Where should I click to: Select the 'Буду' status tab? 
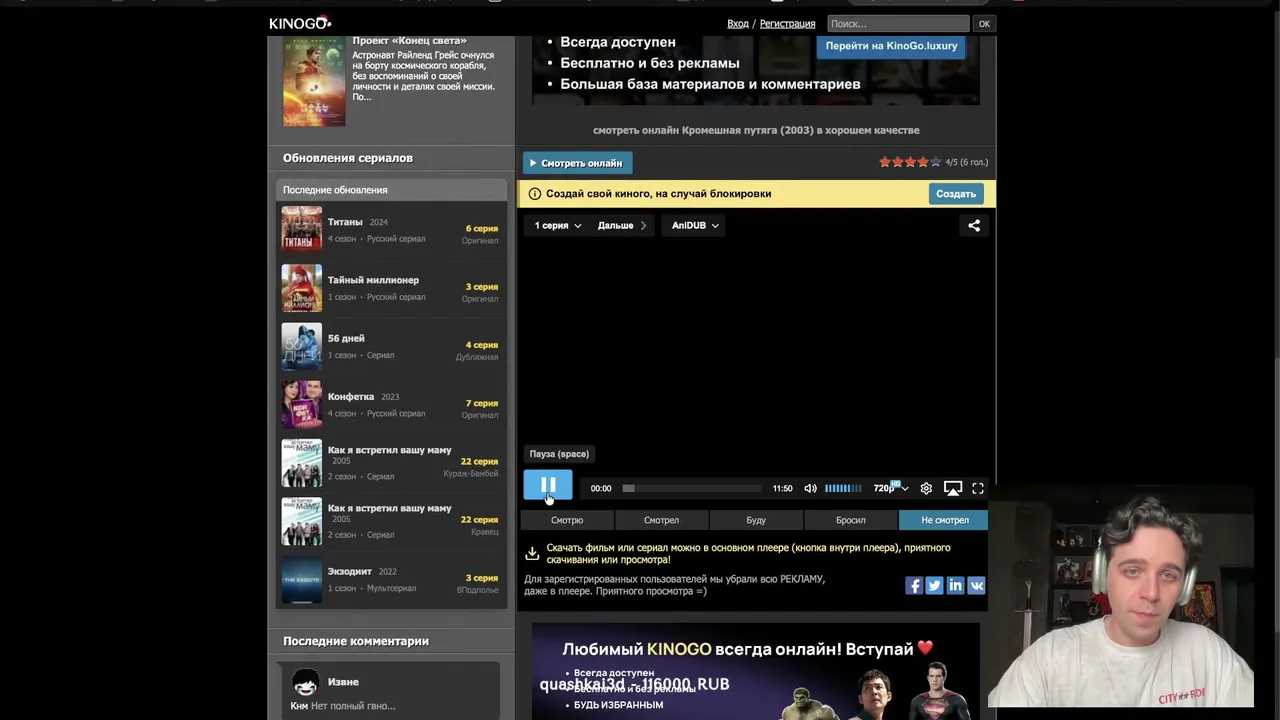click(x=756, y=520)
